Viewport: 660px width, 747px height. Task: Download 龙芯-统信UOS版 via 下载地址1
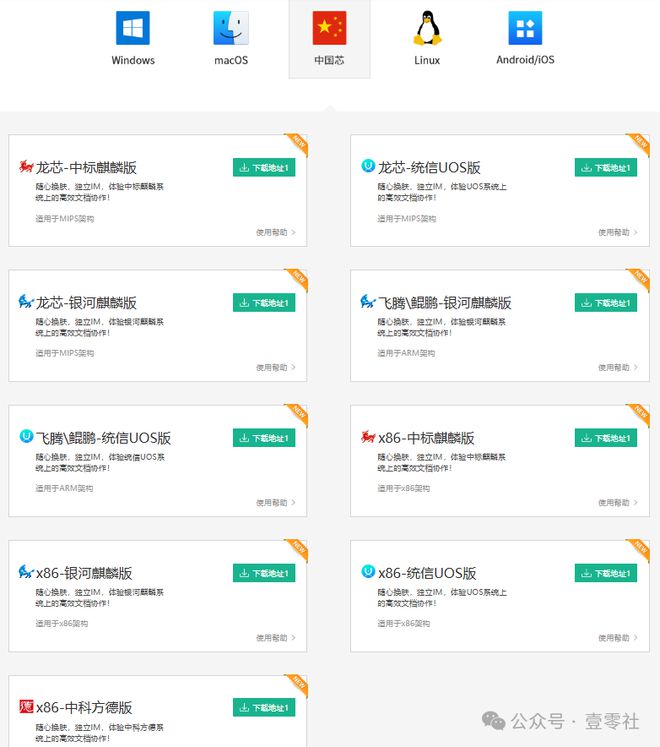click(x=606, y=168)
